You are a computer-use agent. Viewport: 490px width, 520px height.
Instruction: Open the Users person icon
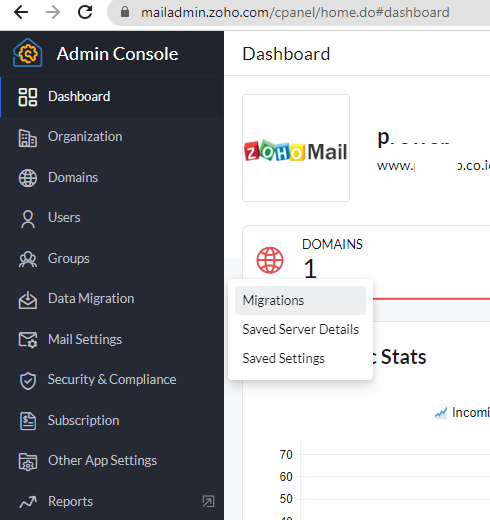pos(28,219)
